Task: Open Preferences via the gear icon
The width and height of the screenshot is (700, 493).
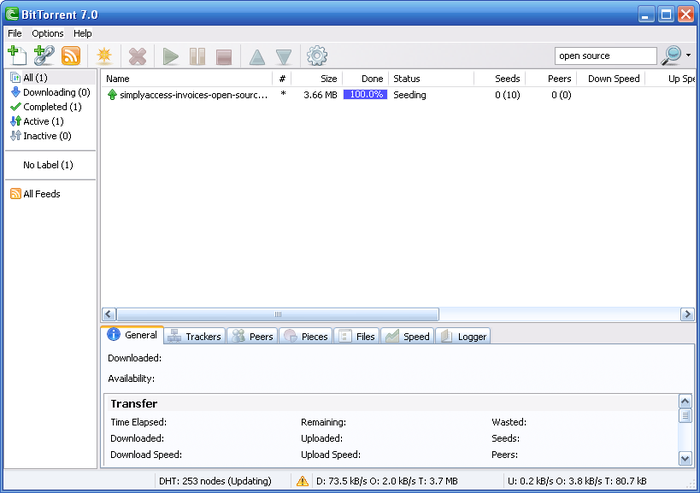Action: click(317, 56)
